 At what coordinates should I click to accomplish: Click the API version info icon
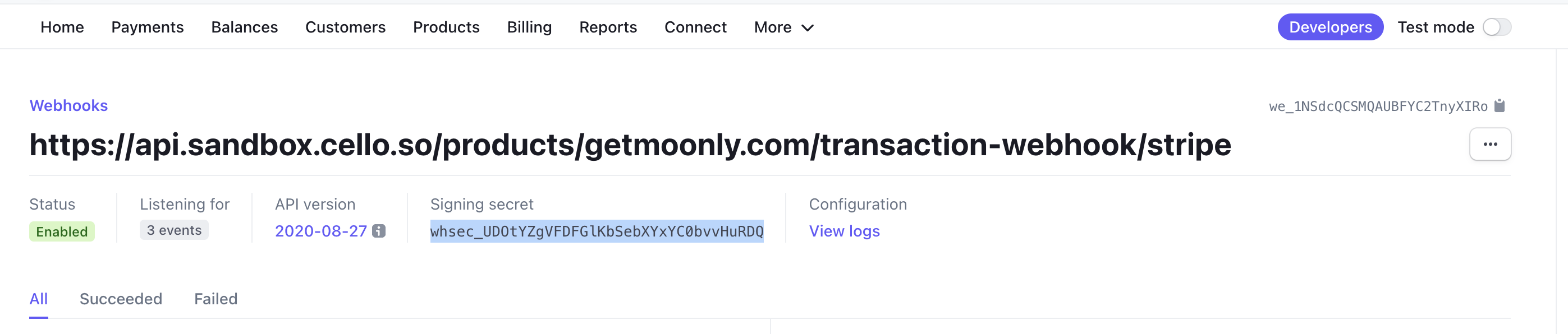379,231
